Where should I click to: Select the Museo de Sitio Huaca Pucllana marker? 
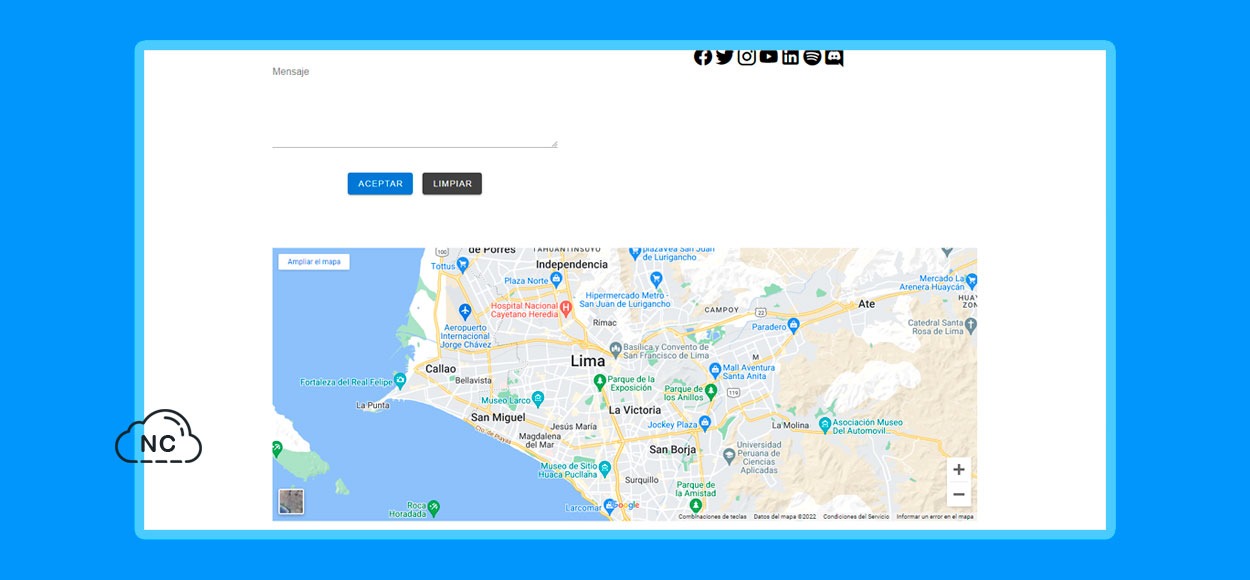606,466
